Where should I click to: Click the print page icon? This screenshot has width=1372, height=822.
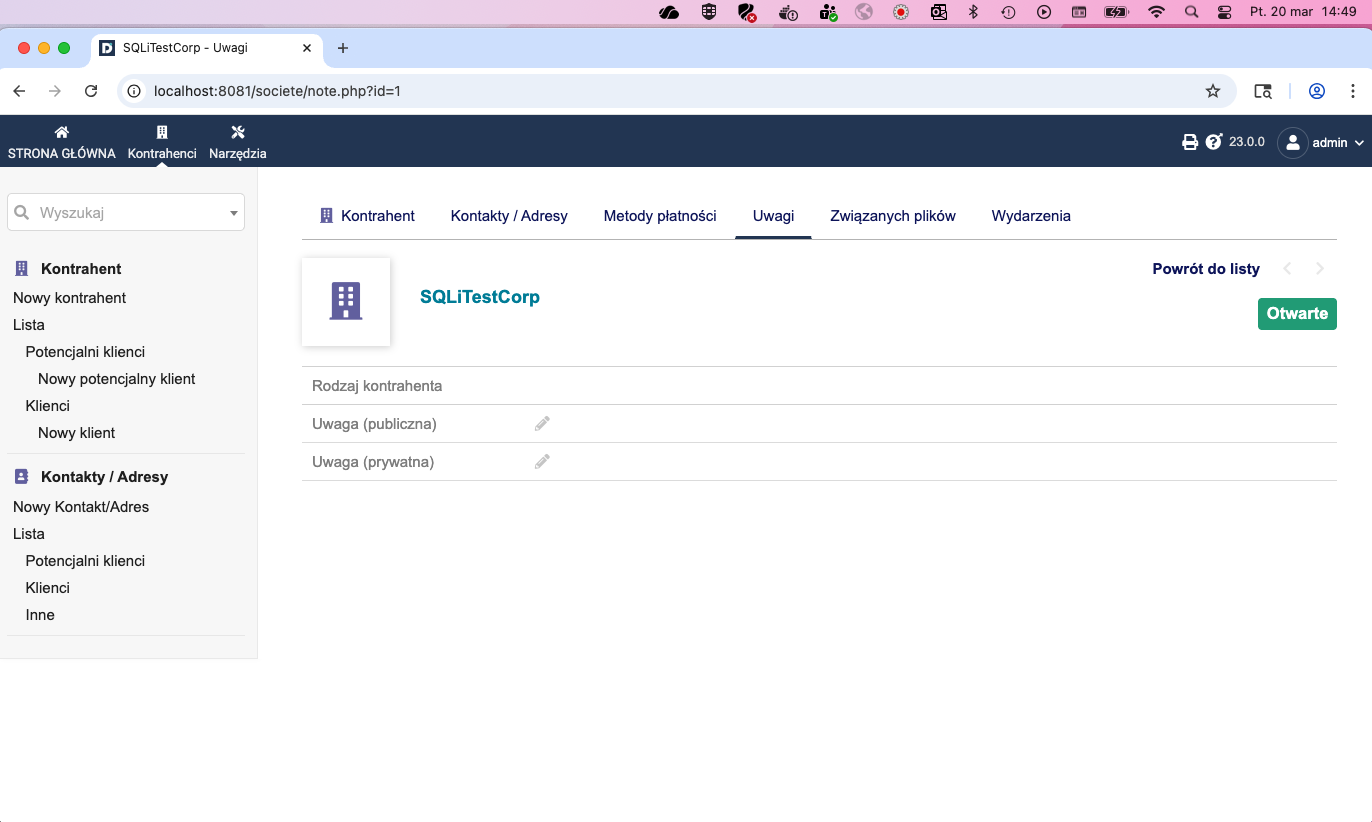tap(1190, 142)
